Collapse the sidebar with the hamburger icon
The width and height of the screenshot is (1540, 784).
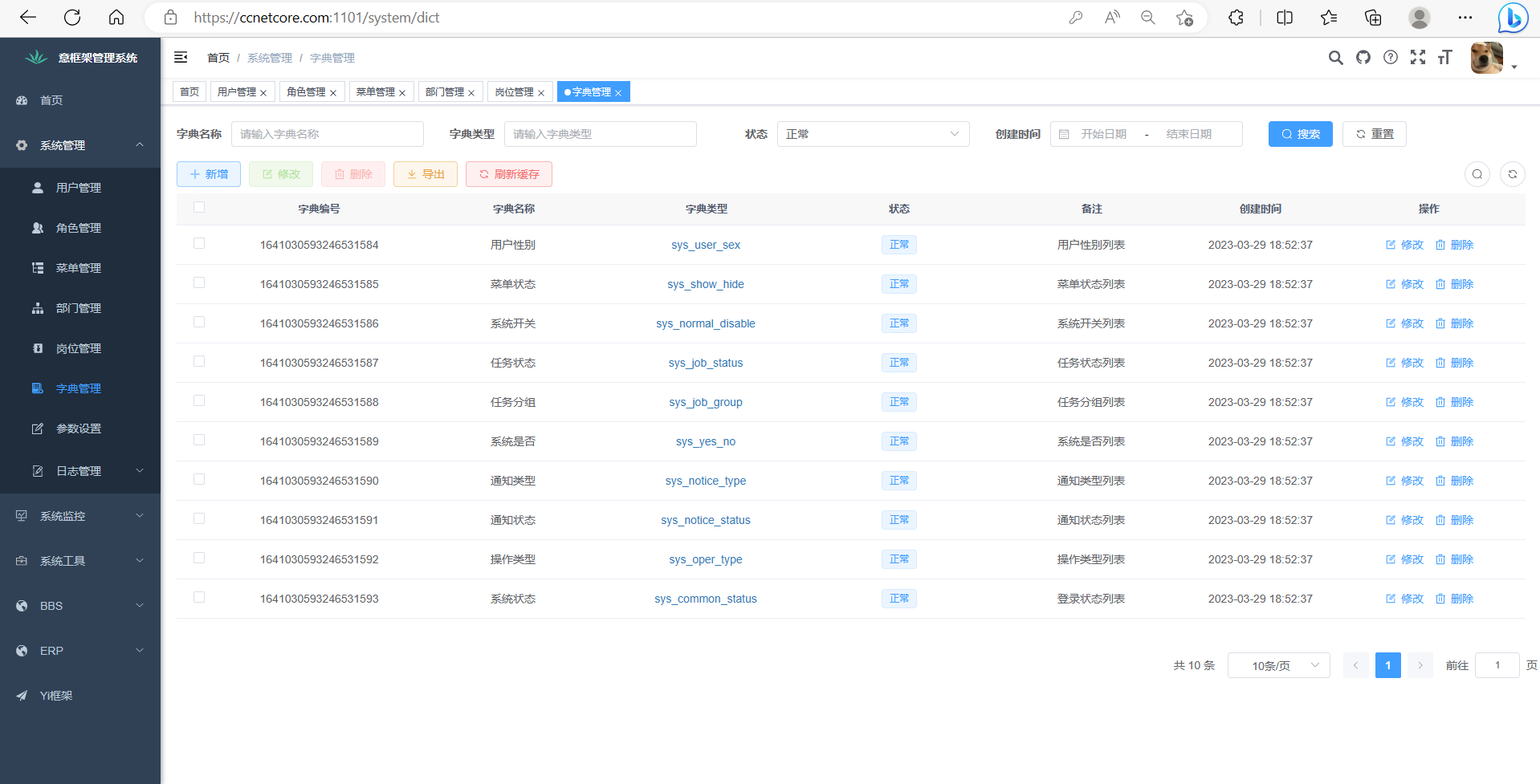181,57
